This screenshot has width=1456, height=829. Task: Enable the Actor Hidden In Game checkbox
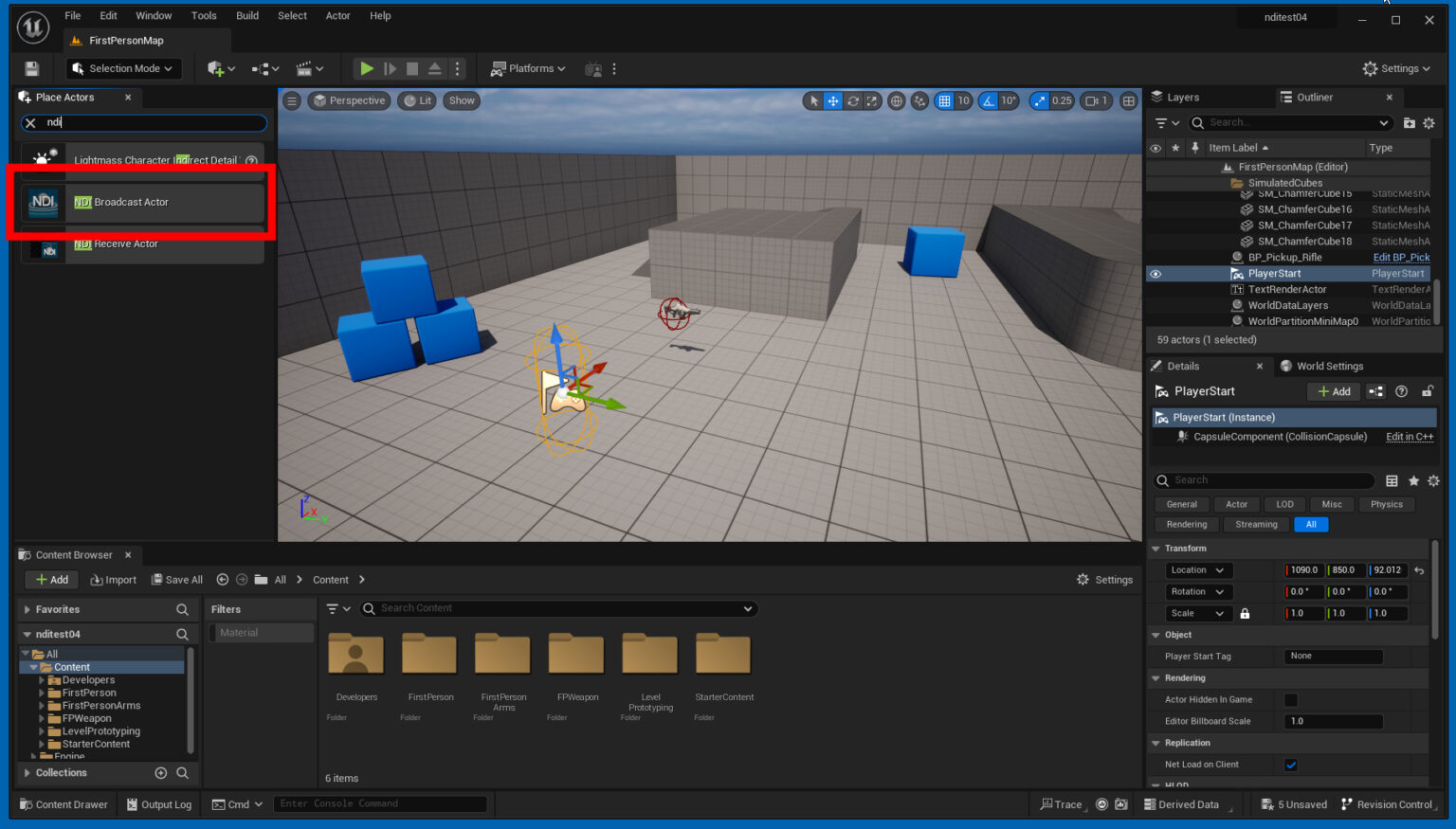click(1291, 699)
